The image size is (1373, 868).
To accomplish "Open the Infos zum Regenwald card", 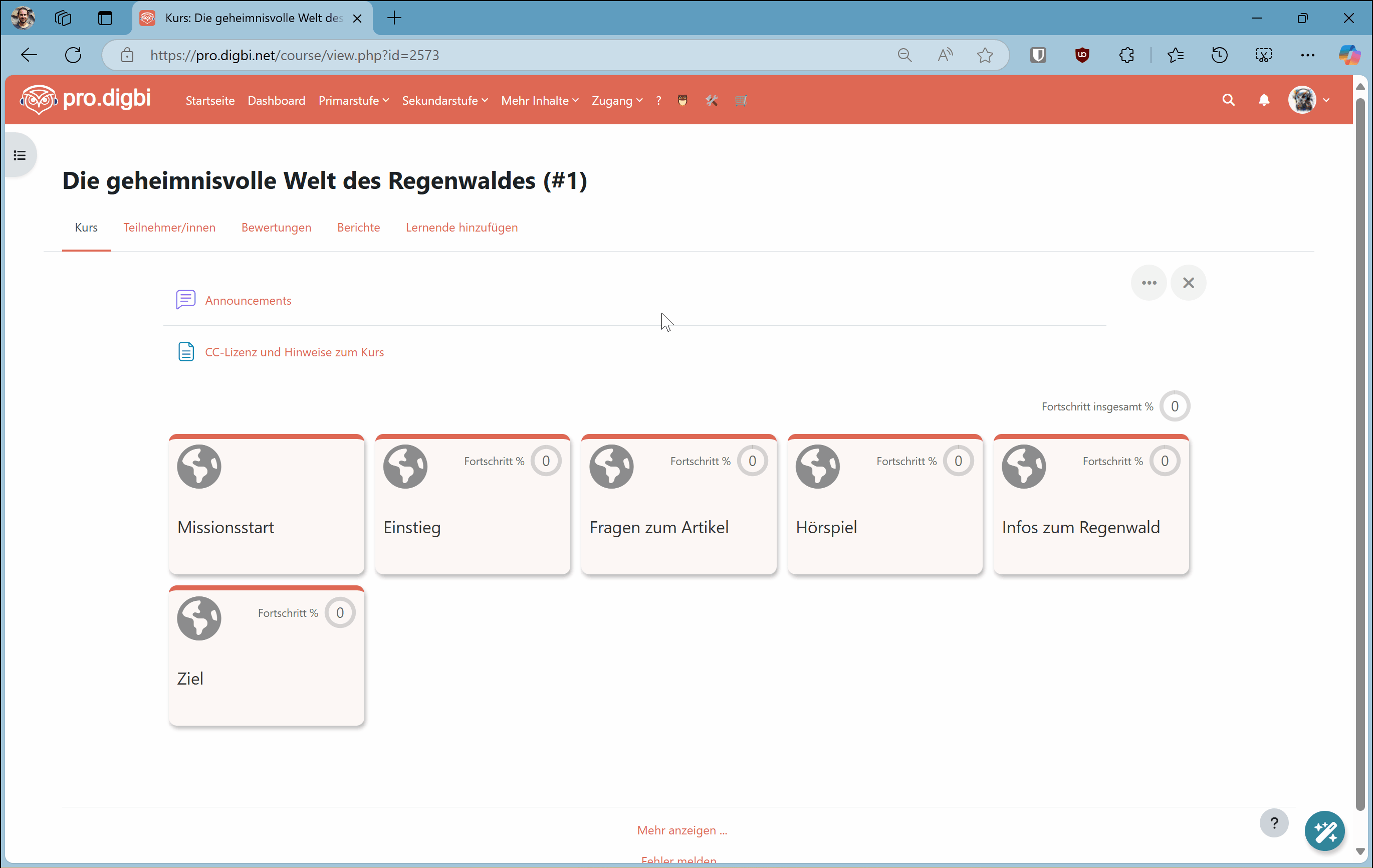I will tap(1091, 504).
